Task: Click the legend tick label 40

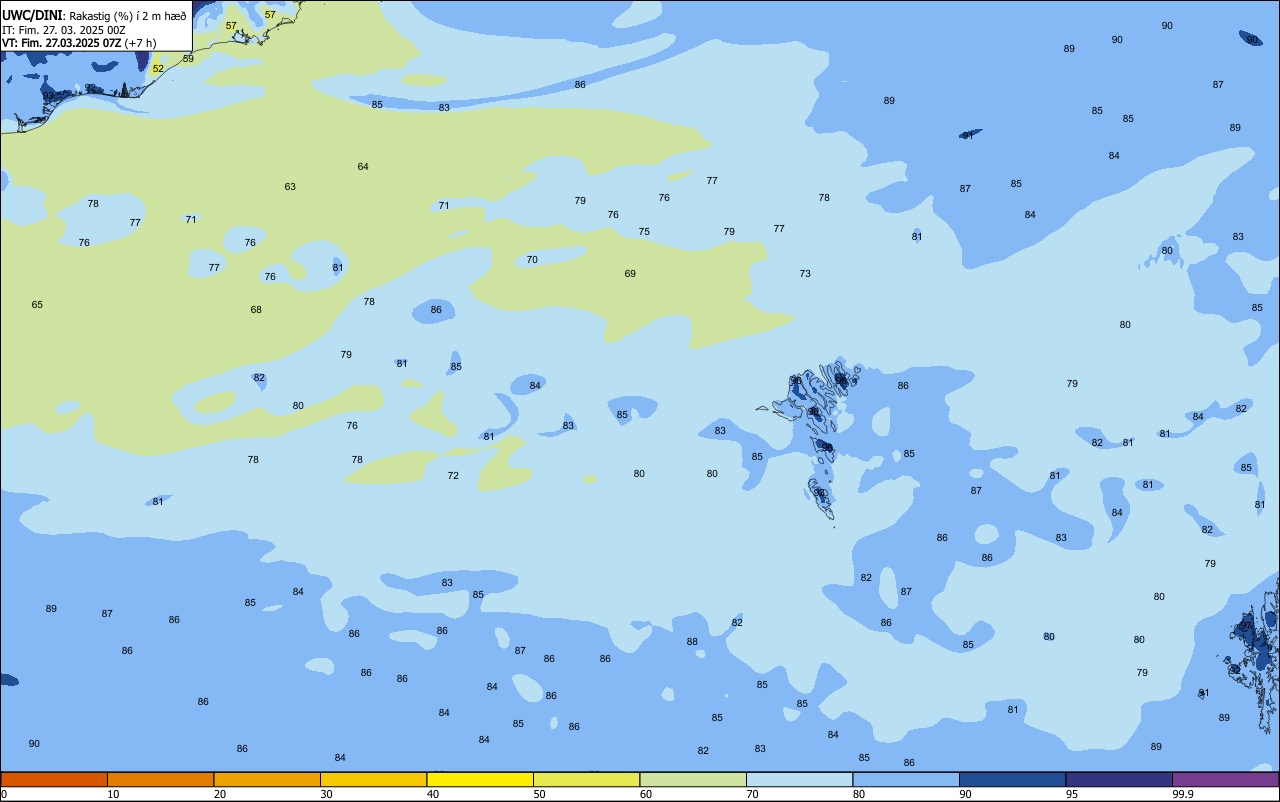Action: click(x=433, y=794)
